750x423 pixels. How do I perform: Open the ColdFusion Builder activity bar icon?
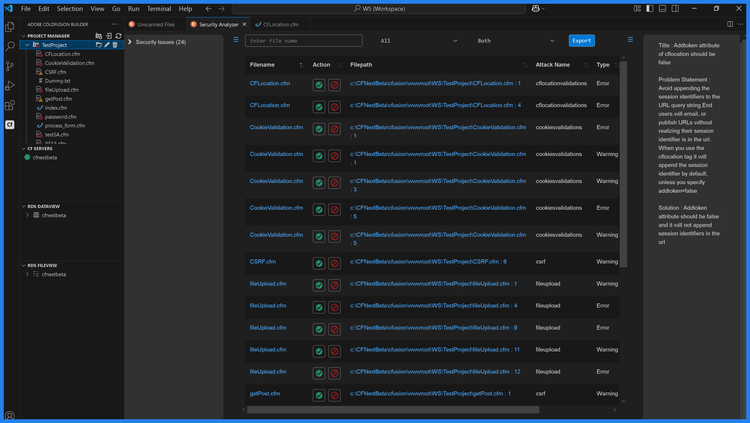point(10,125)
